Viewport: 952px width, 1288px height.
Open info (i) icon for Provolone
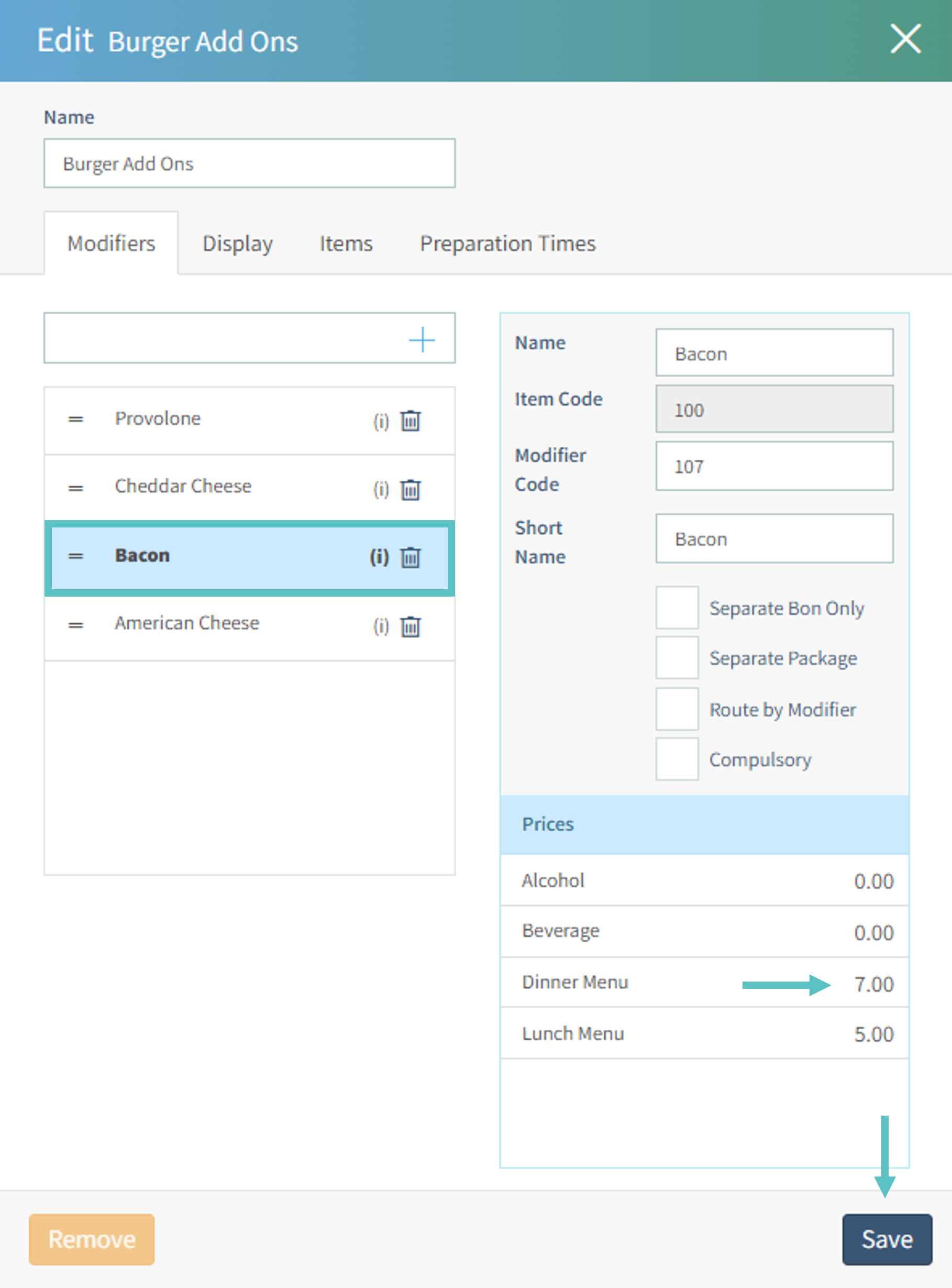tap(380, 421)
